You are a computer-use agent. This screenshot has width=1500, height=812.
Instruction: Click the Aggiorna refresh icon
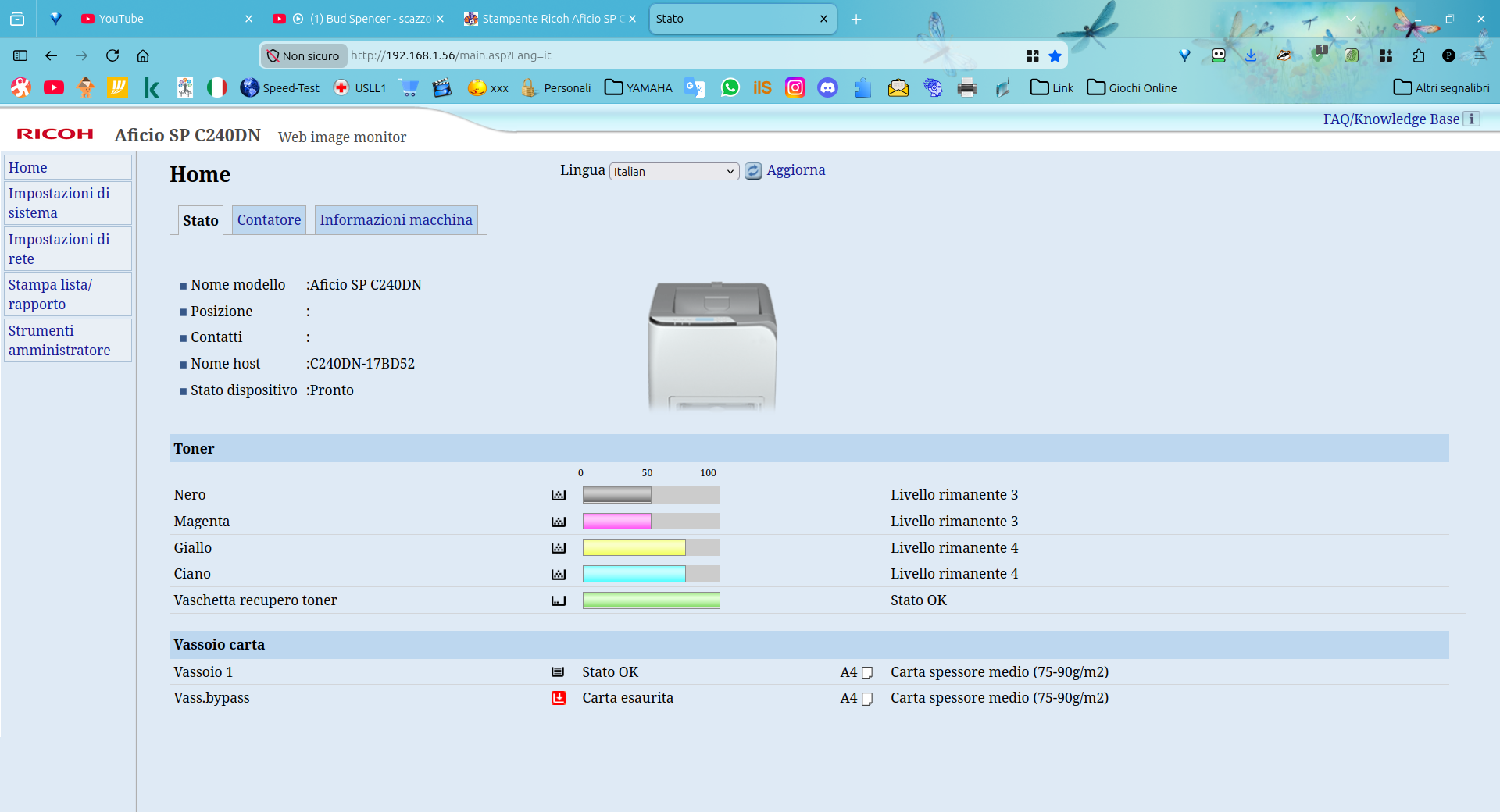(x=753, y=171)
